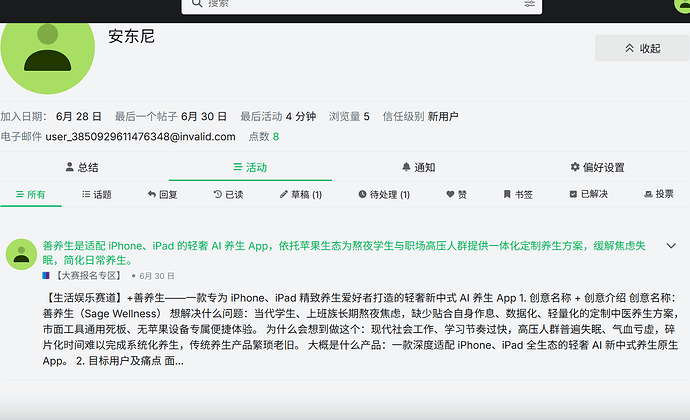This screenshot has width=690, height=420.
Task: Click 安东尼's large profile avatar
Action: point(48,54)
